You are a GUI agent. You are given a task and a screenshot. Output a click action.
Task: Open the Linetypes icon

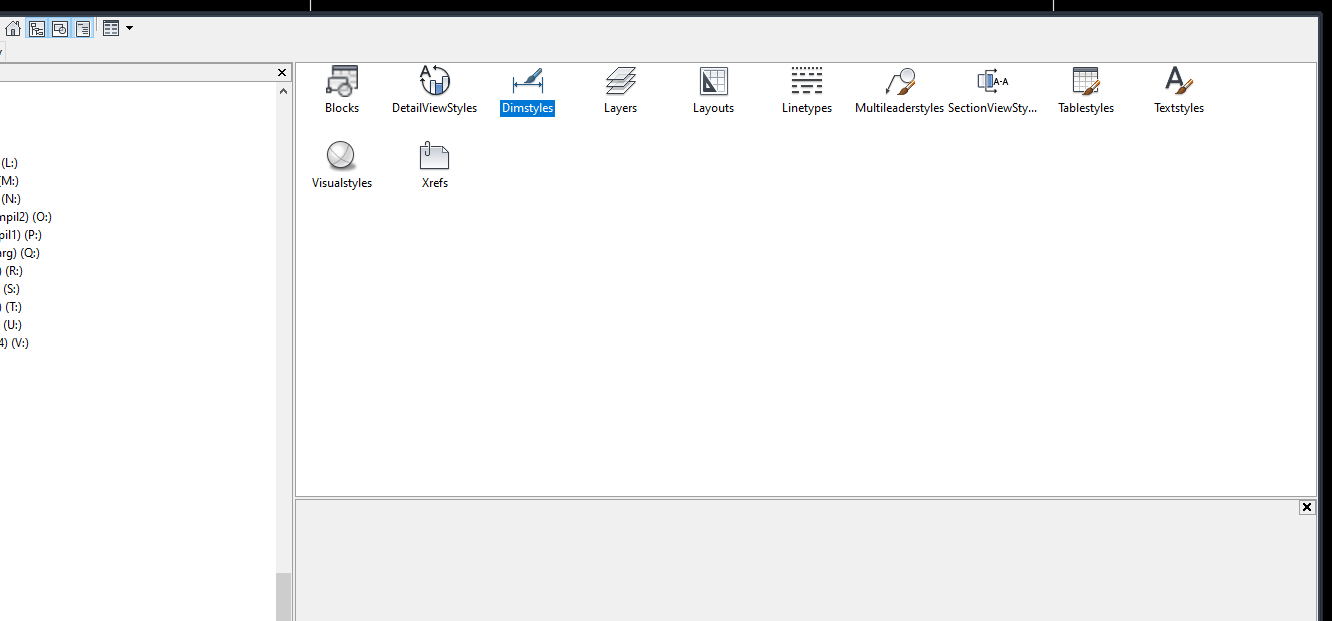pyautogui.click(x=806, y=90)
